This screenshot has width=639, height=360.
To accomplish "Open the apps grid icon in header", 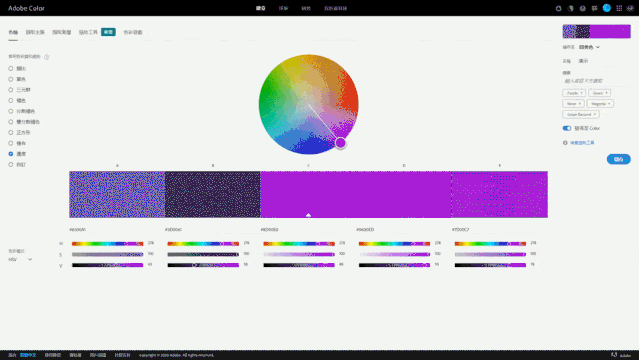I will 619,8.
